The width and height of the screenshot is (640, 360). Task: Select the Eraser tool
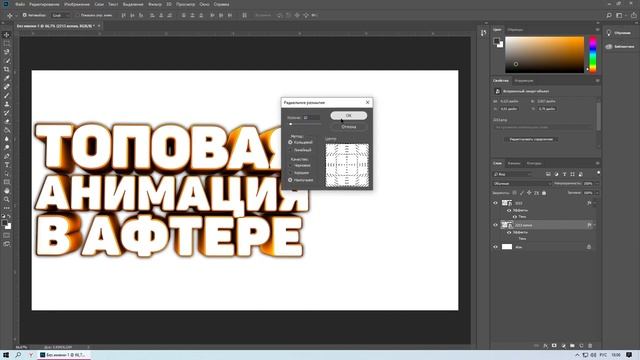[7, 122]
